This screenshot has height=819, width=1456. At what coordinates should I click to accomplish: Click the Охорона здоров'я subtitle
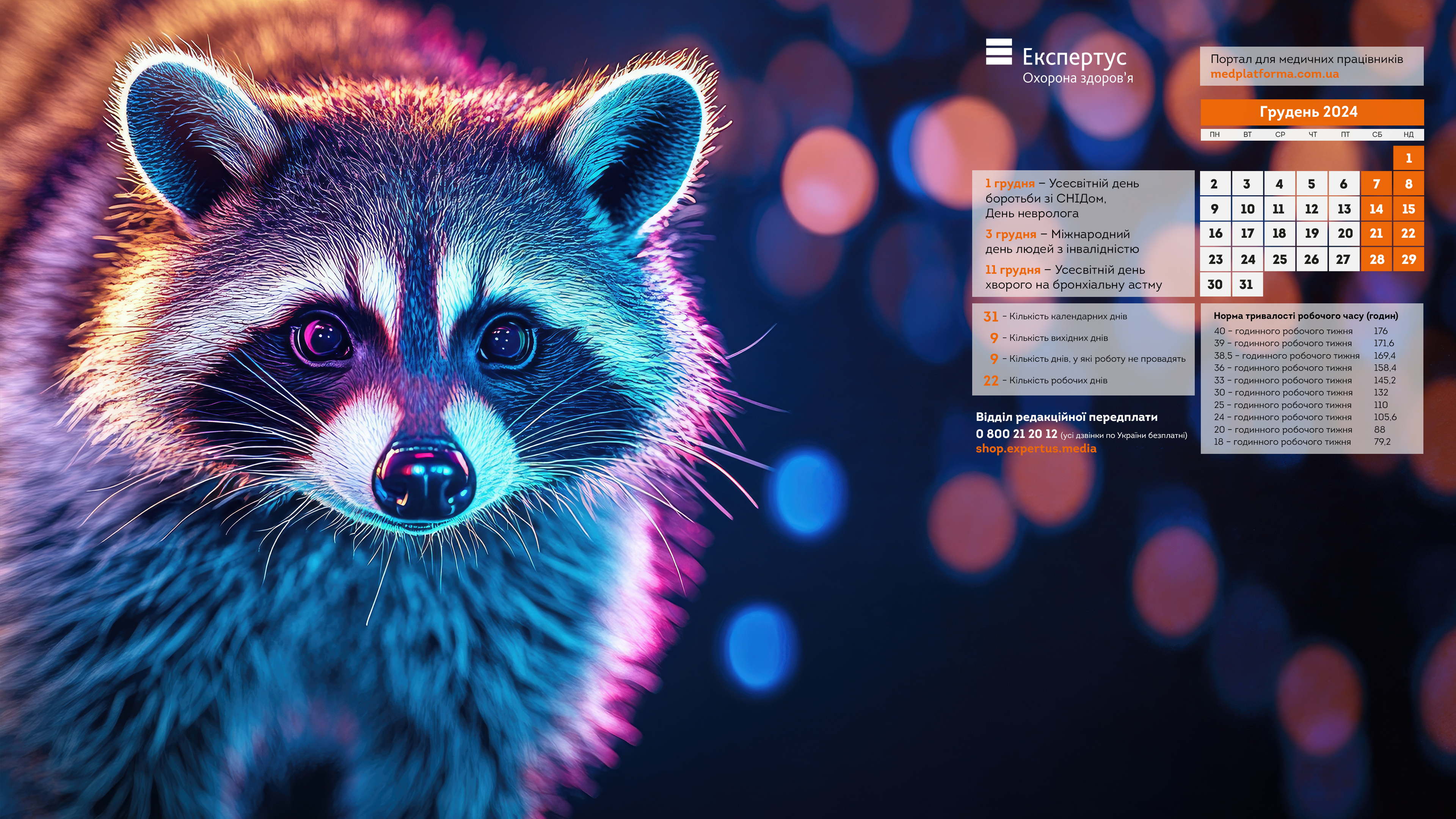pos(1077,78)
